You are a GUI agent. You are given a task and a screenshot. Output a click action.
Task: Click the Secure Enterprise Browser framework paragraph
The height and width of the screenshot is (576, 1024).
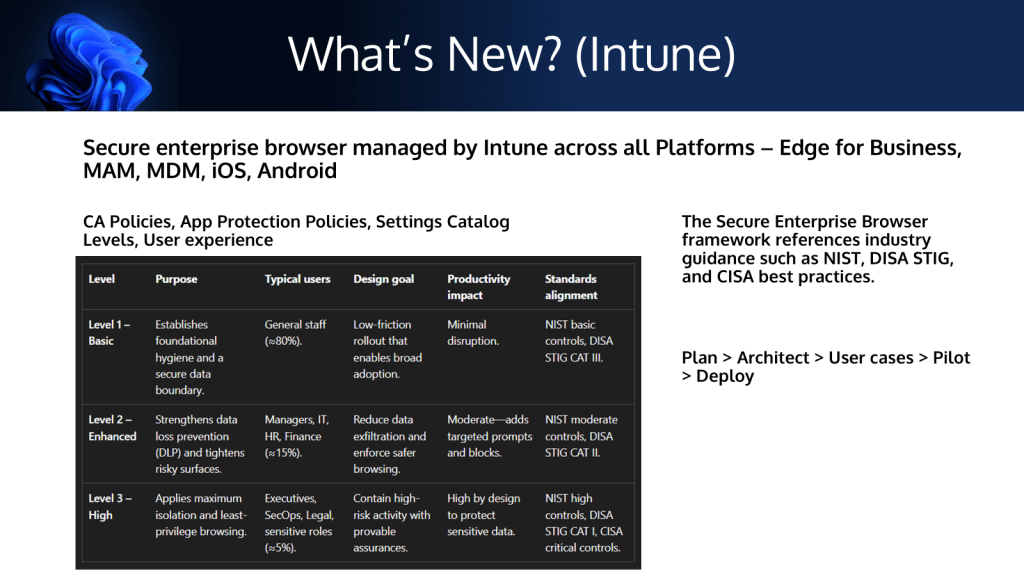(x=817, y=249)
